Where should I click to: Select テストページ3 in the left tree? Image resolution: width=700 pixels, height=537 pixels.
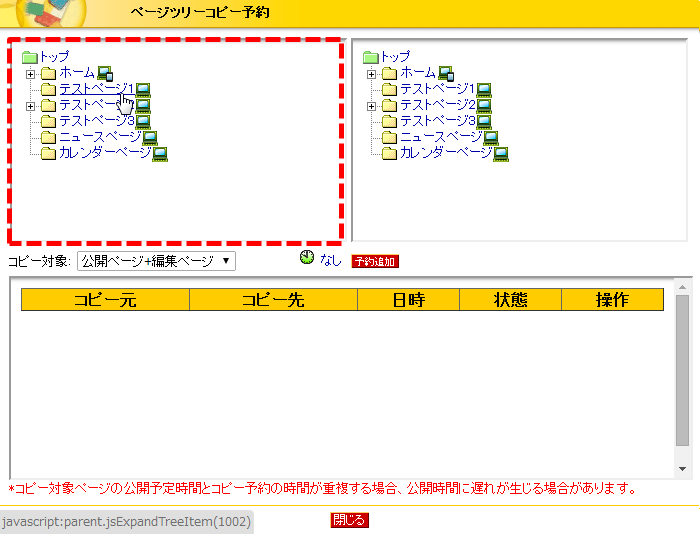(97, 121)
